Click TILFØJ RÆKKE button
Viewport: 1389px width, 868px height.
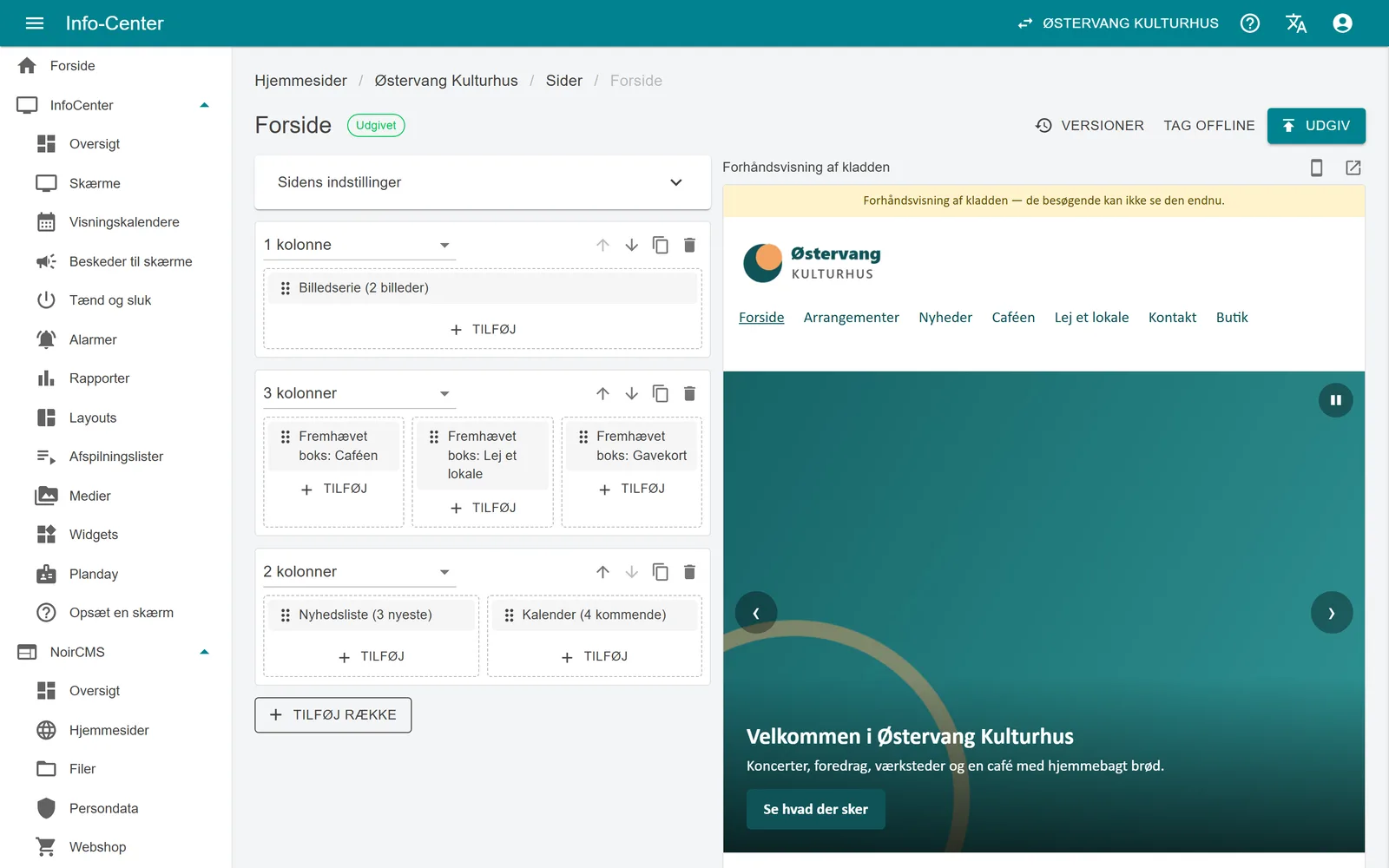click(333, 715)
